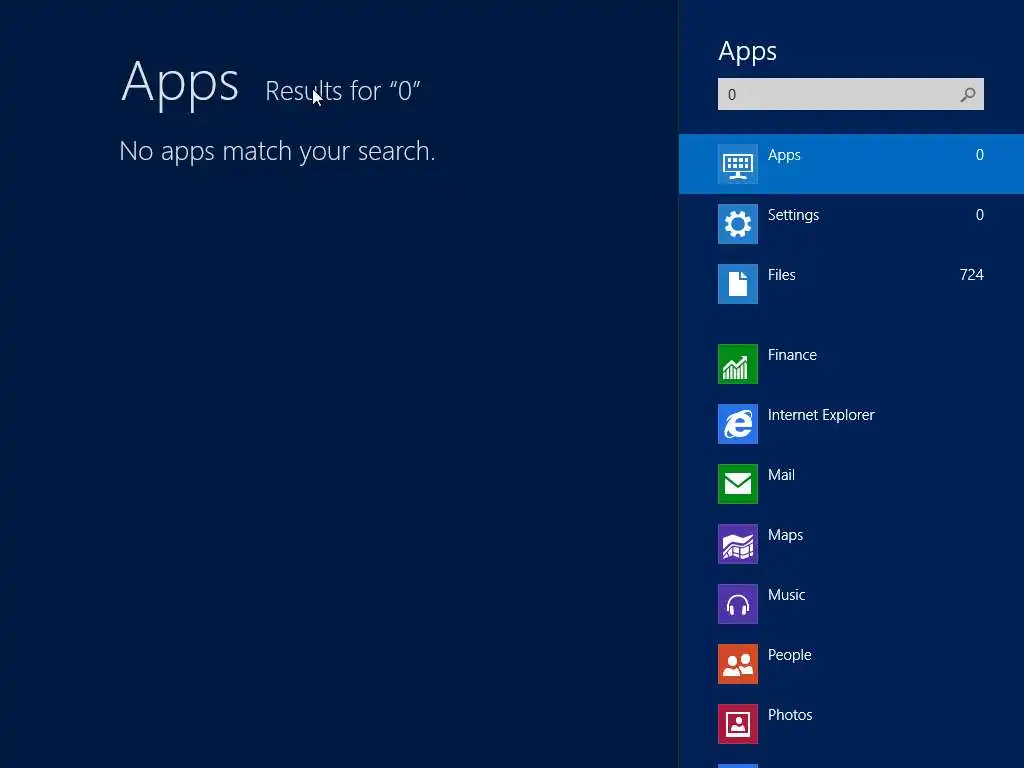Image resolution: width=1024 pixels, height=768 pixels.
Task: Click the Files result count 724
Action: [x=971, y=275]
